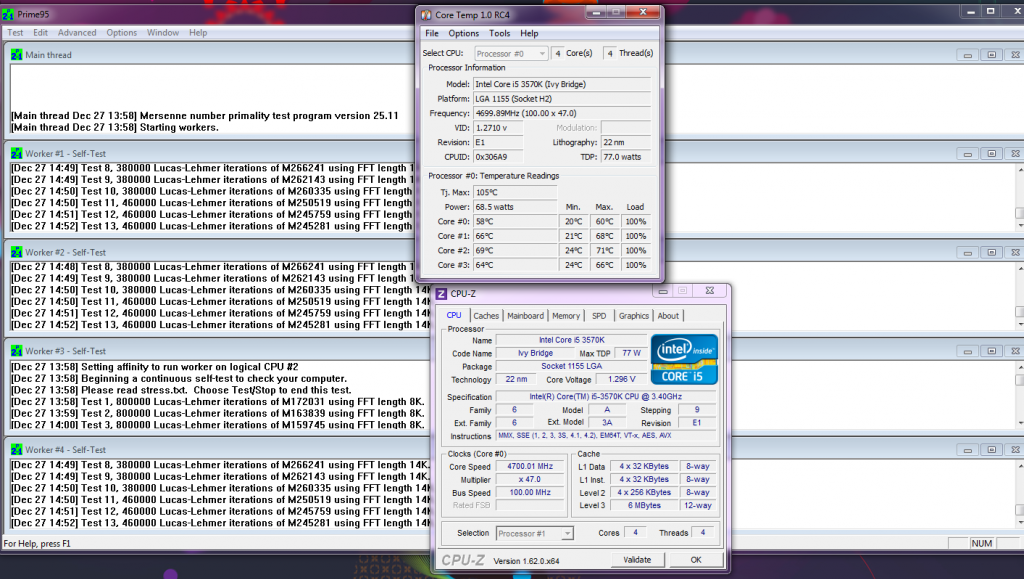The height and width of the screenshot is (579, 1024).
Task: Close the Worker #2 child window
Action: (x=1015, y=252)
